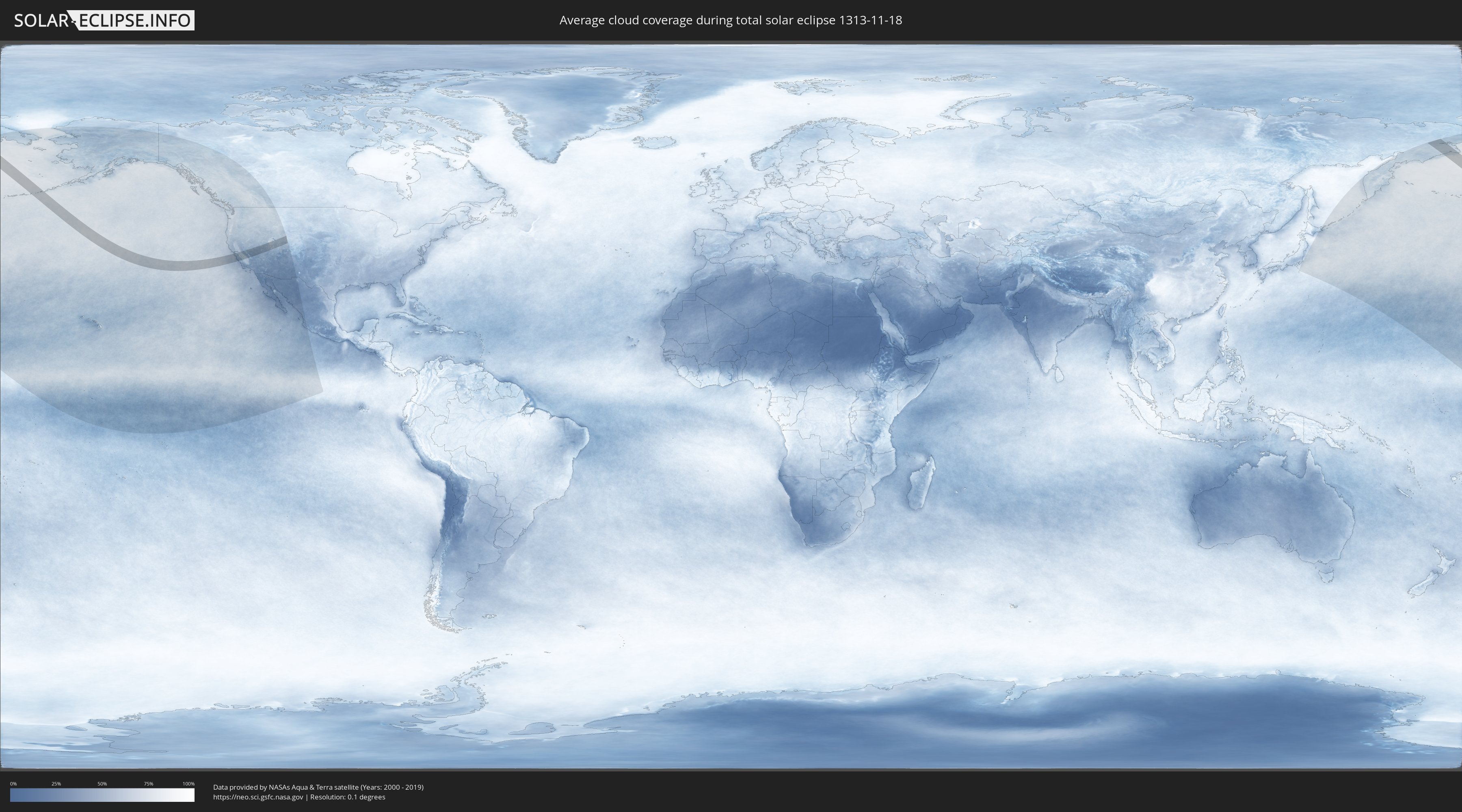
Task: Click the 100% label on the legend
Action: point(188,784)
